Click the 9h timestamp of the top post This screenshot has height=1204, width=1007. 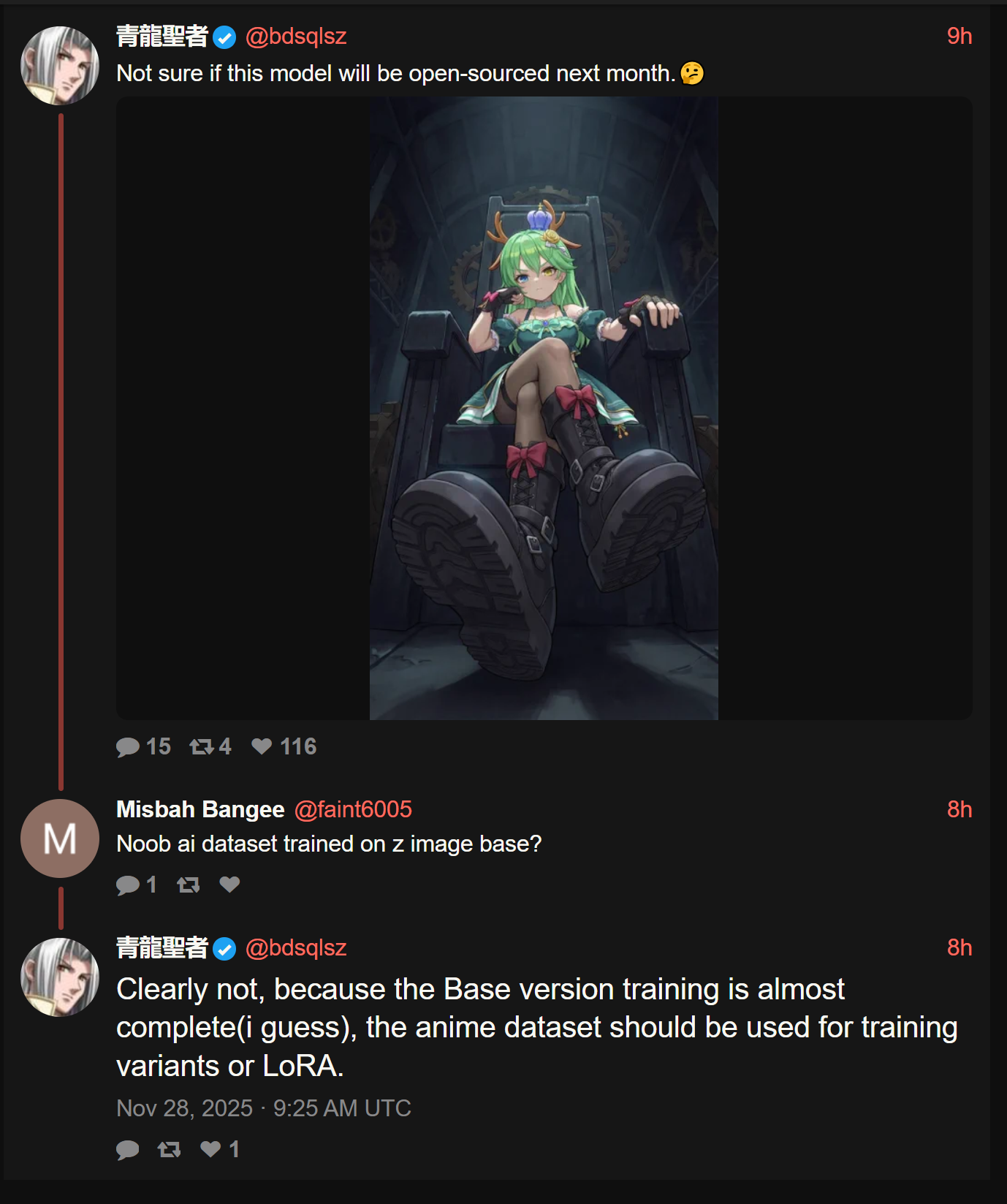pos(959,36)
